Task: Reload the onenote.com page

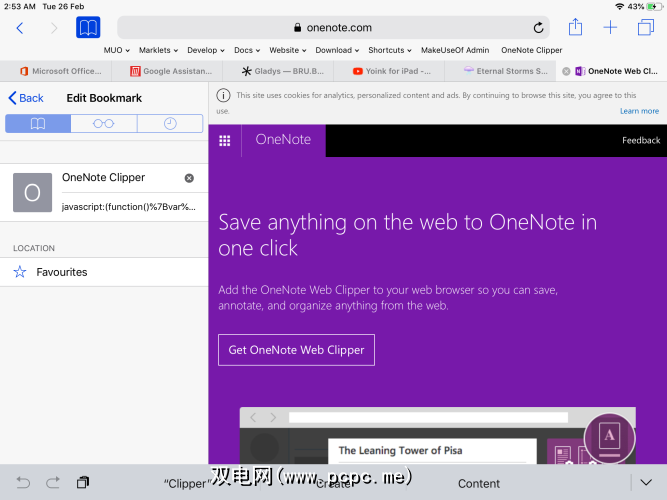Action: coord(538,28)
